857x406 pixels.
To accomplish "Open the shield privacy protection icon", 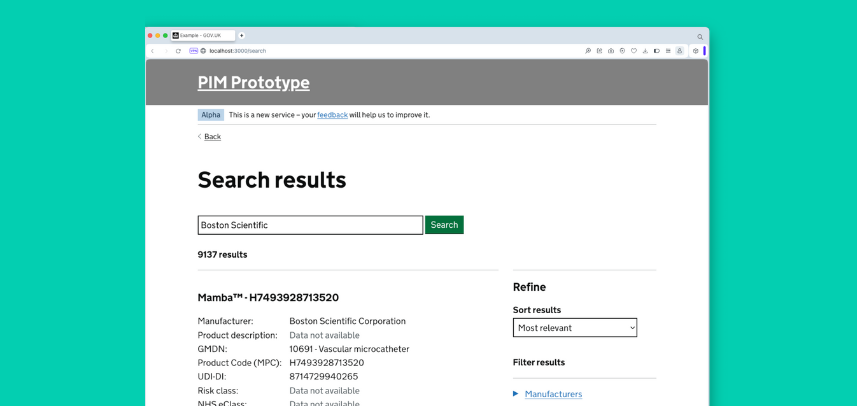I will [x=622, y=50].
